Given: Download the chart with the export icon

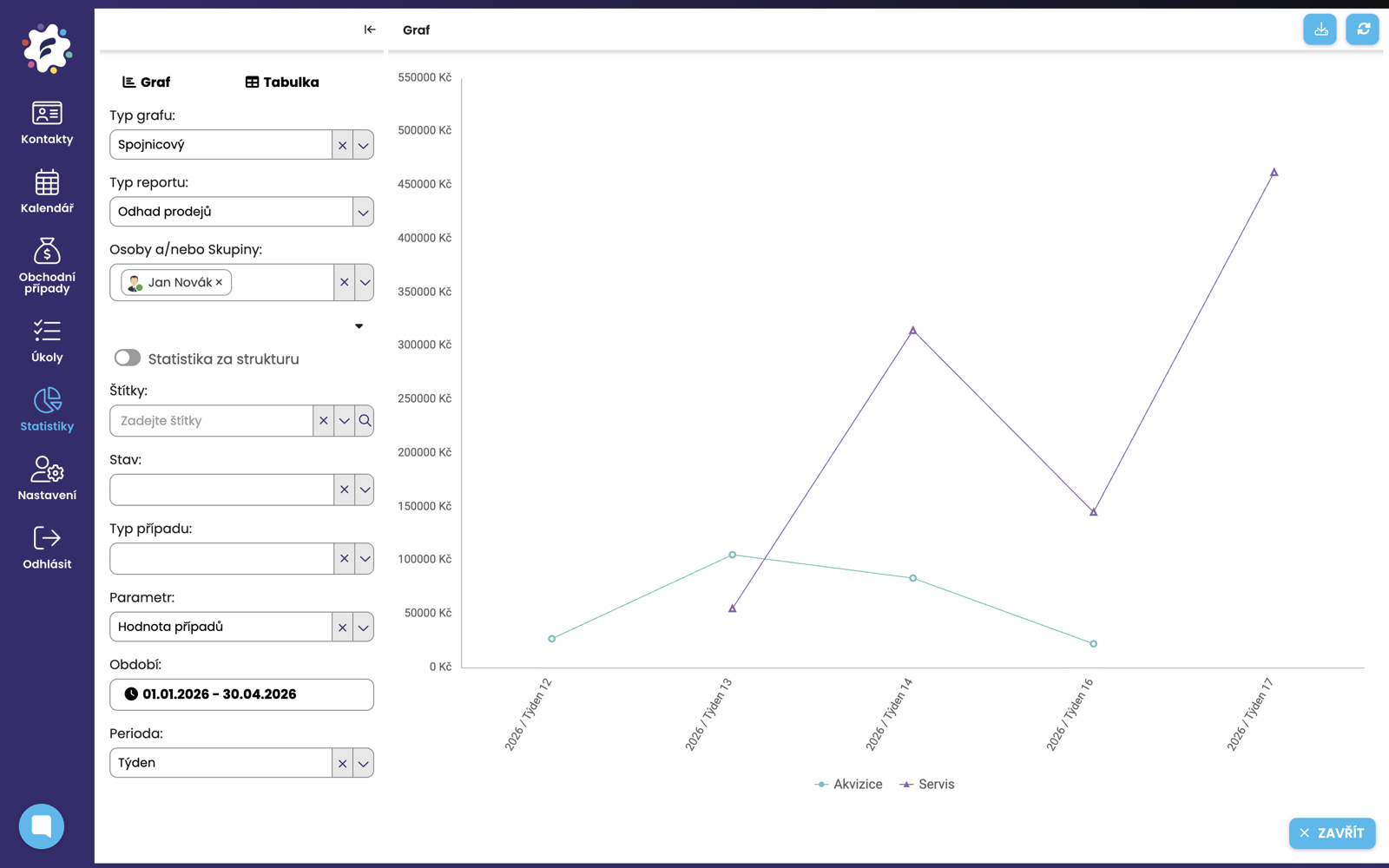Looking at the screenshot, I should [1320, 30].
